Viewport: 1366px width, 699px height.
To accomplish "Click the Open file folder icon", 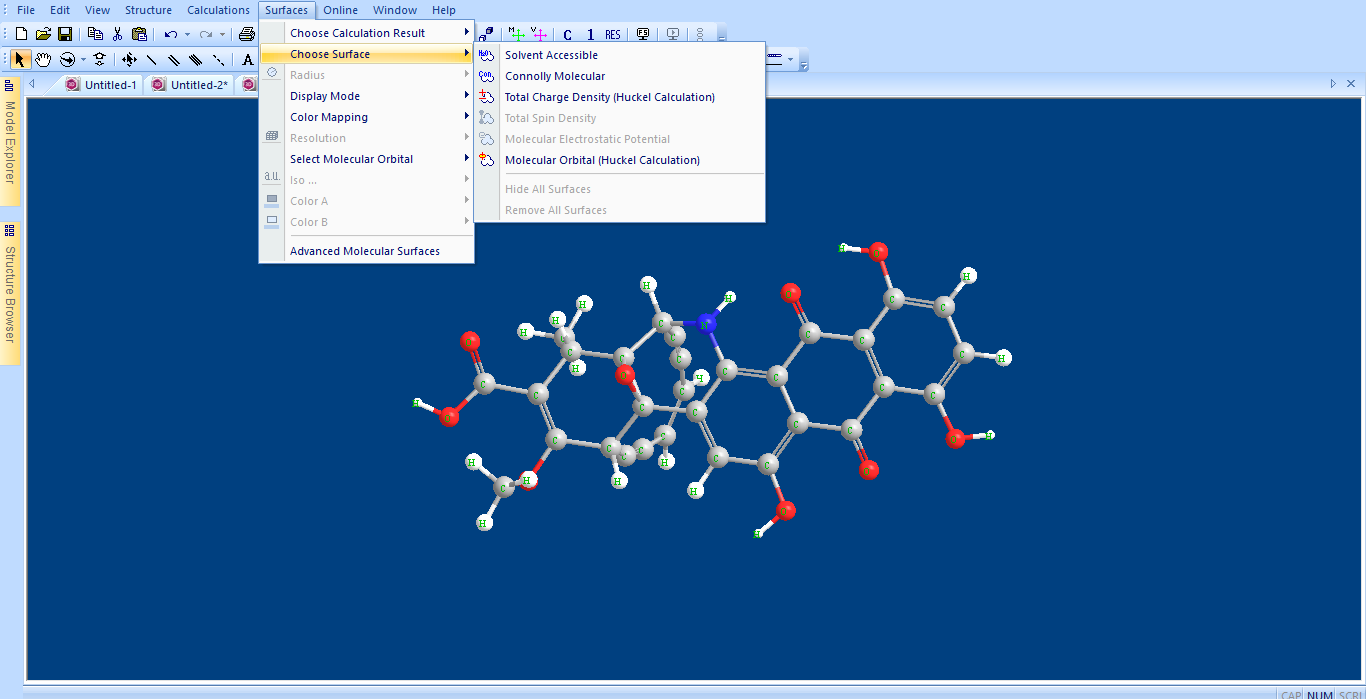I will coord(43,34).
